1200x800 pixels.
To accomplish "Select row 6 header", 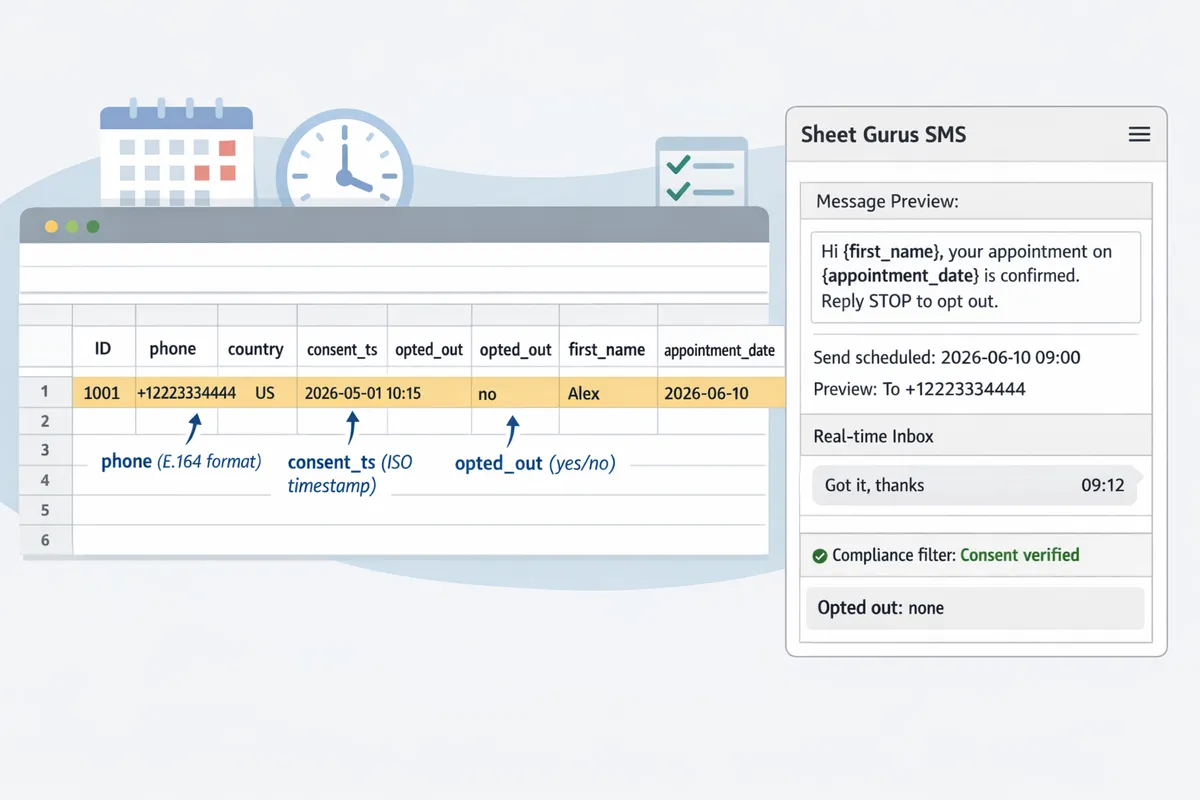I will [x=45, y=540].
